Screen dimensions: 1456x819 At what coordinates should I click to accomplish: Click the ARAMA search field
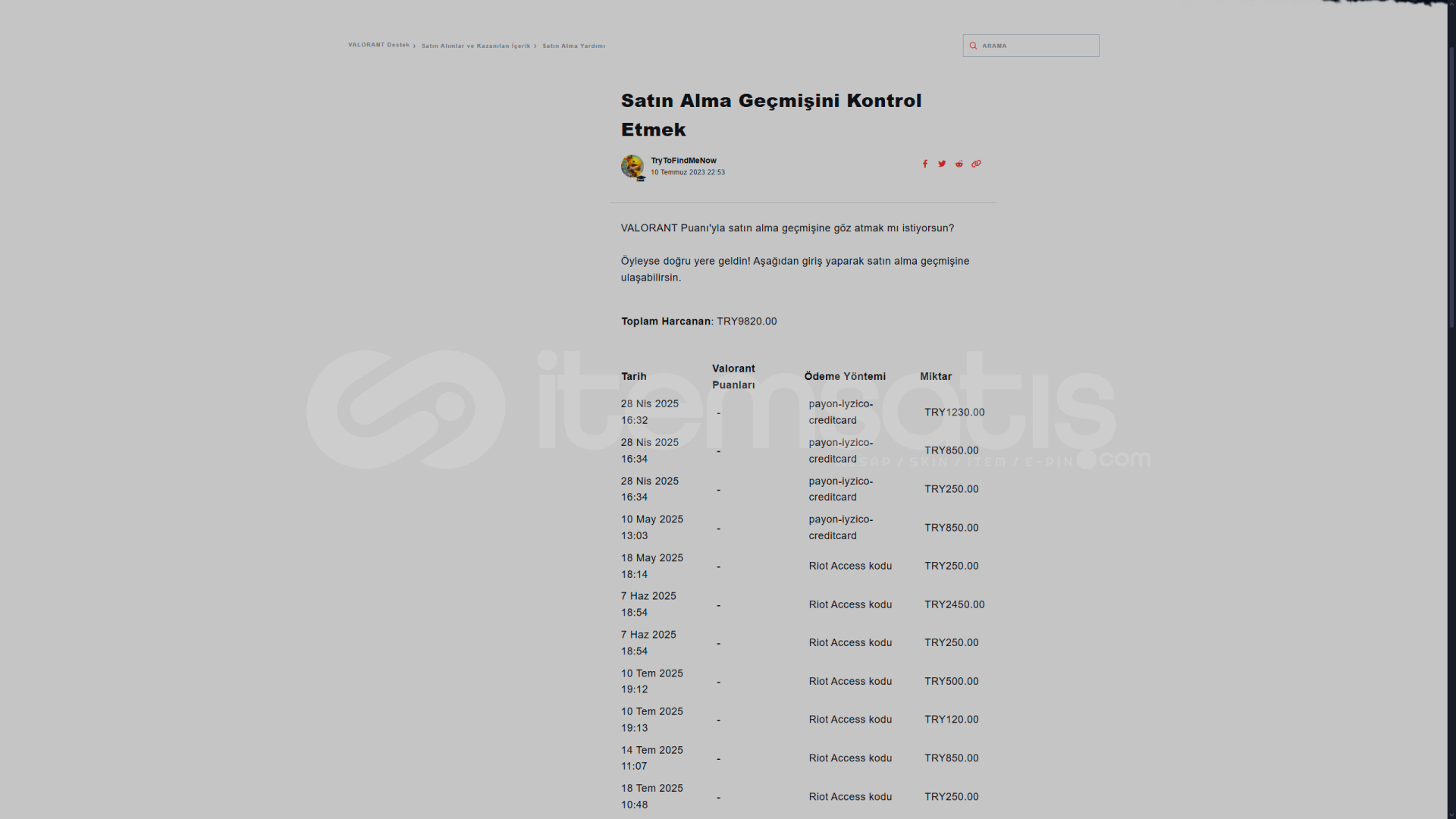click(1037, 45)
